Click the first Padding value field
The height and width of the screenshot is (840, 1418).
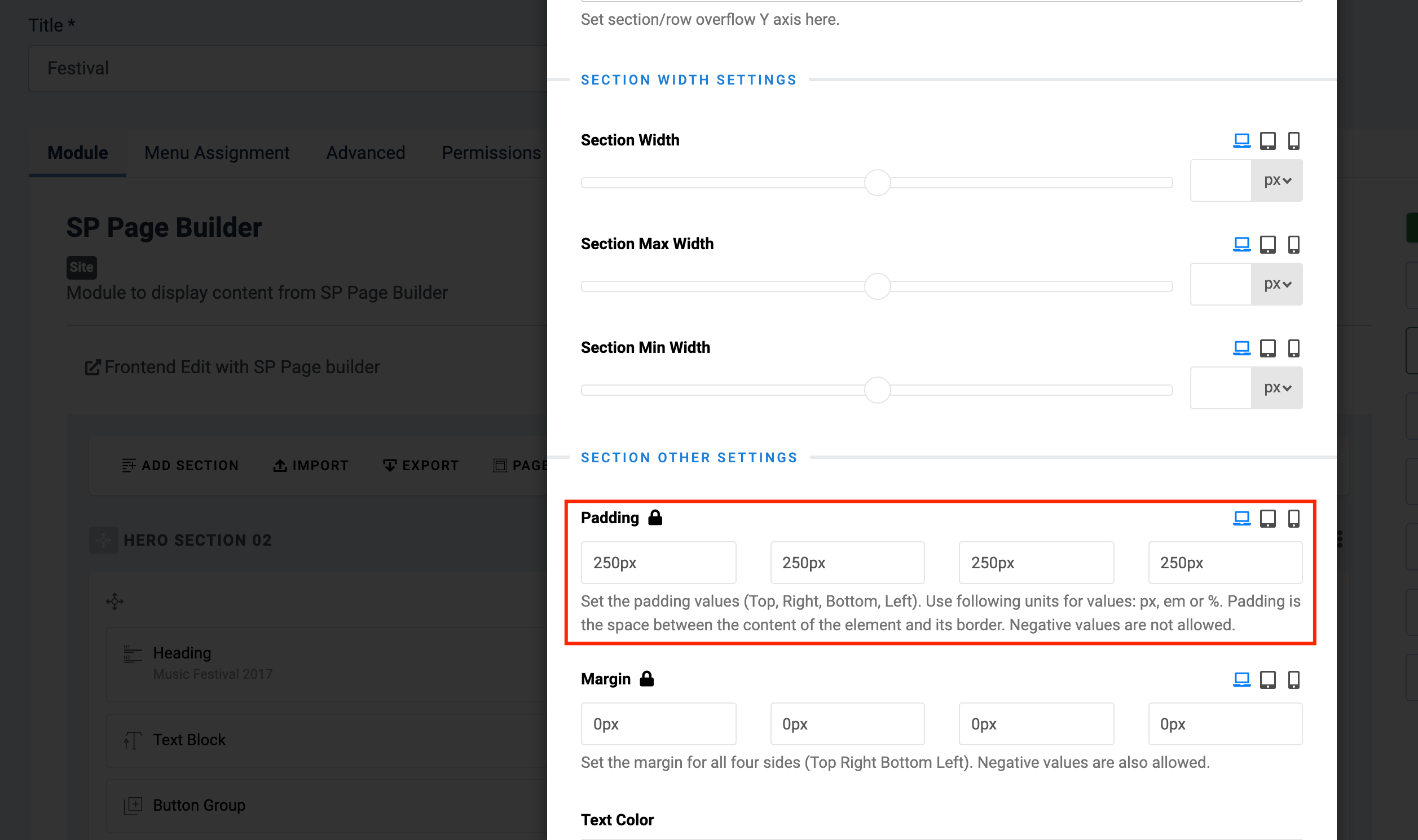click(658, 563)
